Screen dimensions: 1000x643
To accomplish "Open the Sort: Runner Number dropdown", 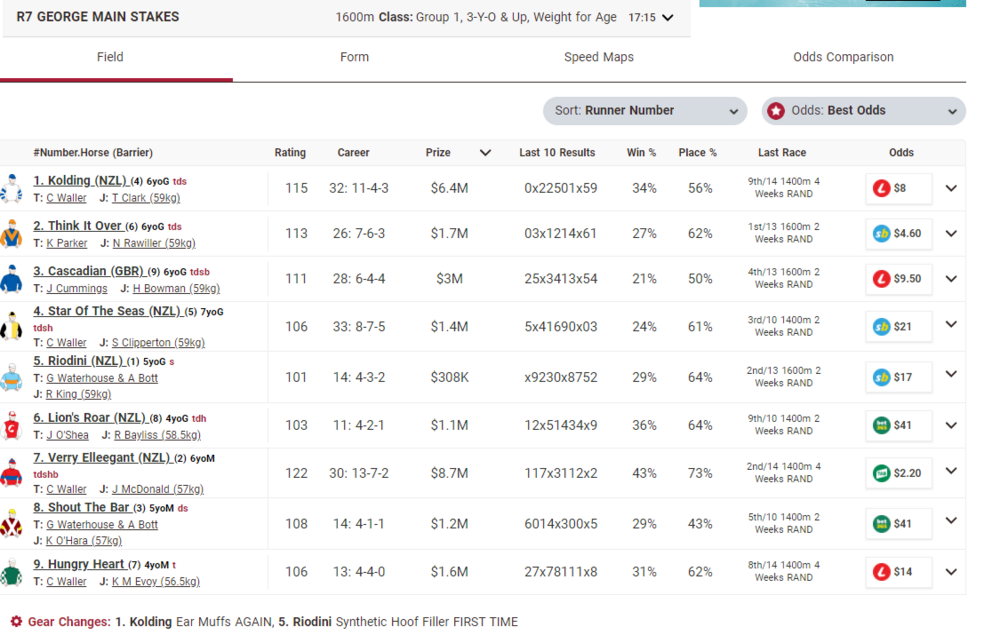I will click(x=645, y=111).
